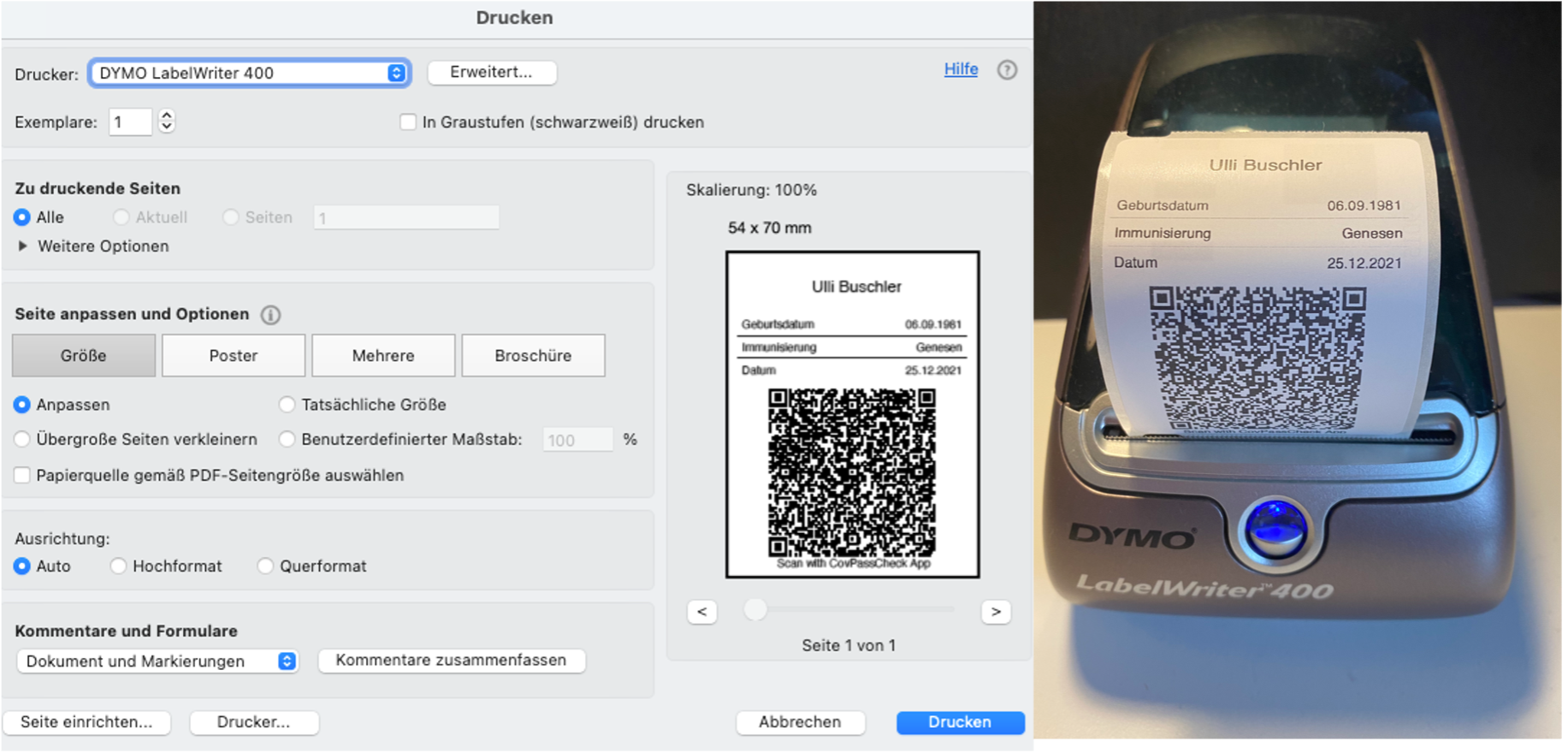Select the Tatsächliche Größe radio button
Screen dimensions: 1568x753
(x=287, y=405)
